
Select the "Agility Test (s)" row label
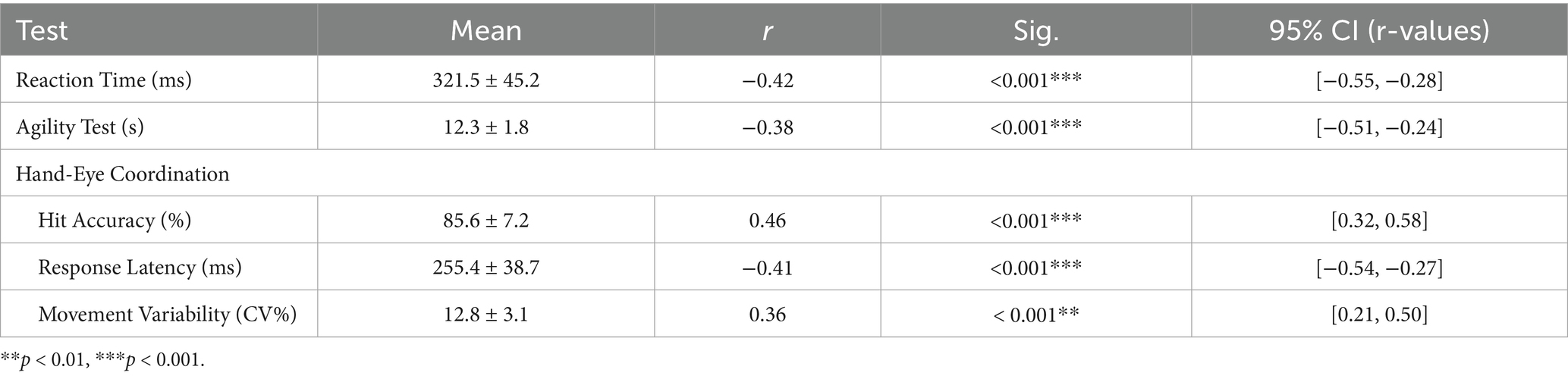(80, 127)
